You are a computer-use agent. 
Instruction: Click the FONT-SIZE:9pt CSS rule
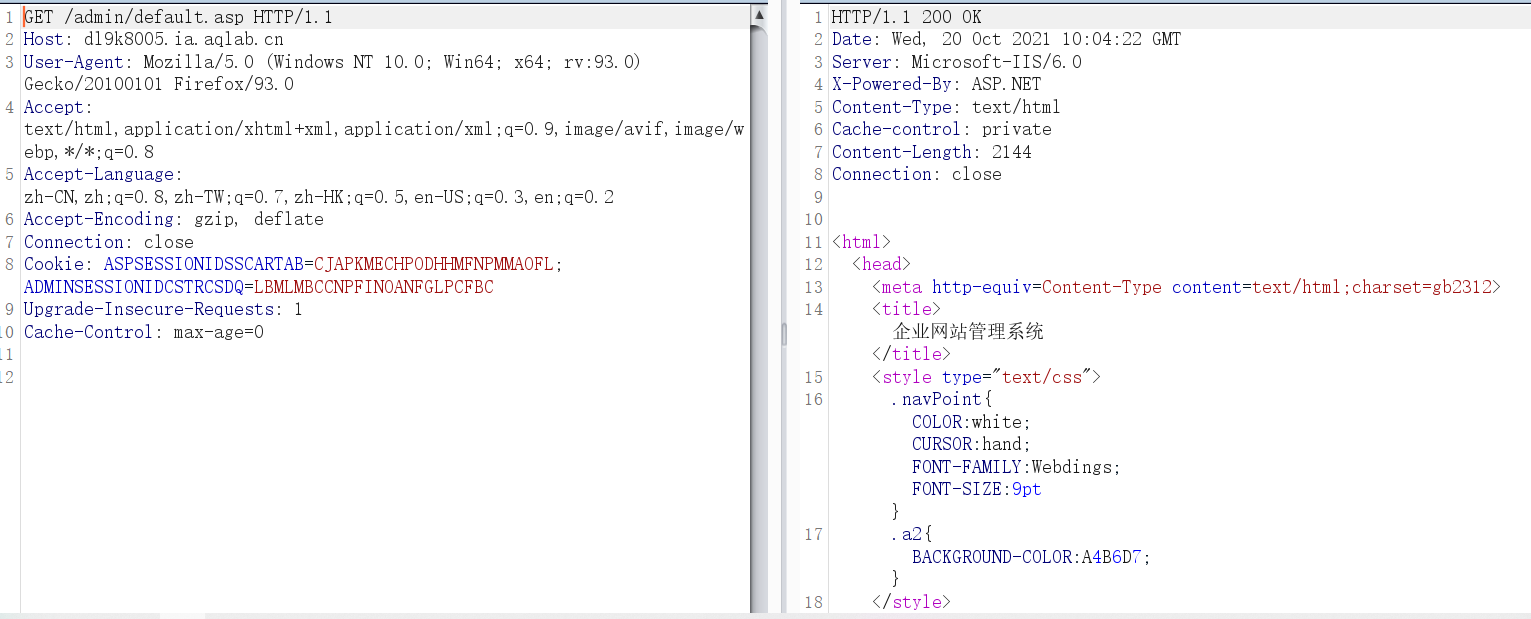click(976, 489)
